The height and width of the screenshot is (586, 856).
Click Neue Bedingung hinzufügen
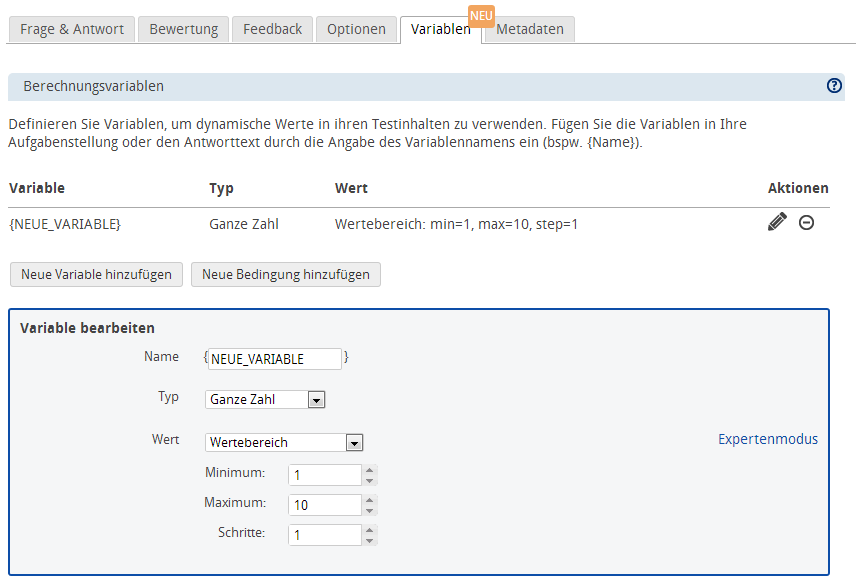(285, 274)
